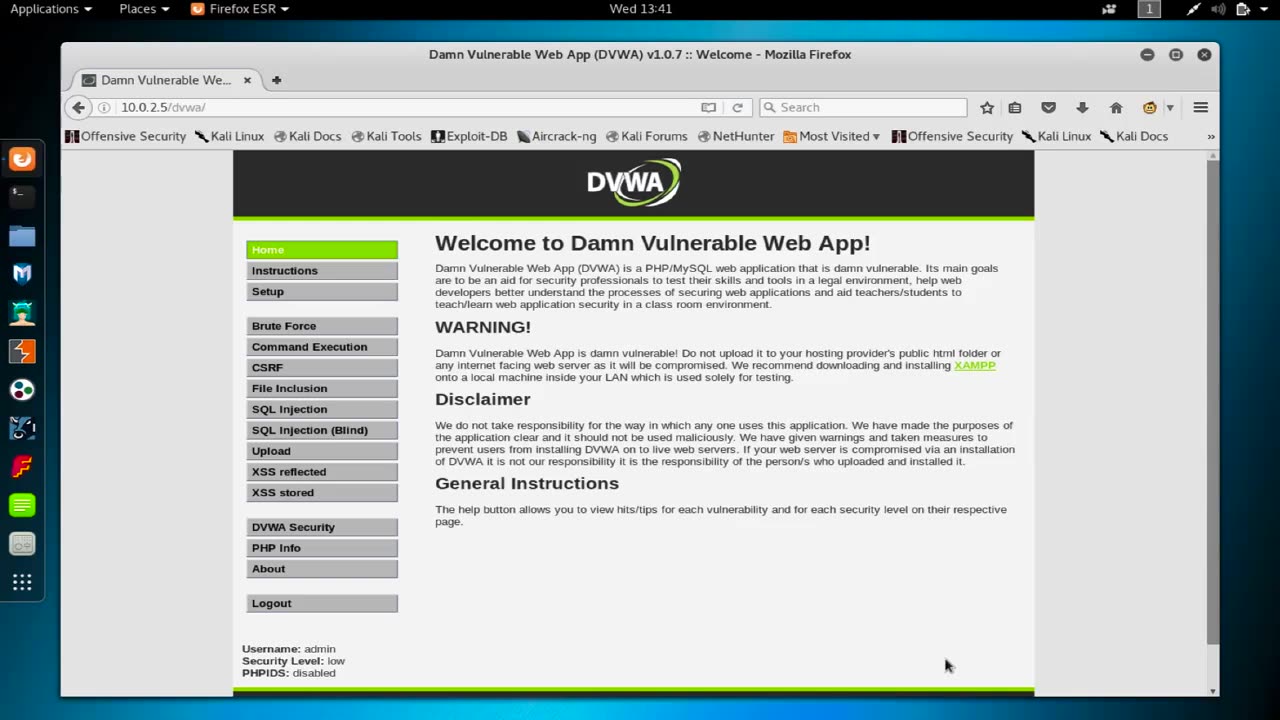1280x720 pixels.
Task: Open volume control in top bar
Action: [1218, 9]
